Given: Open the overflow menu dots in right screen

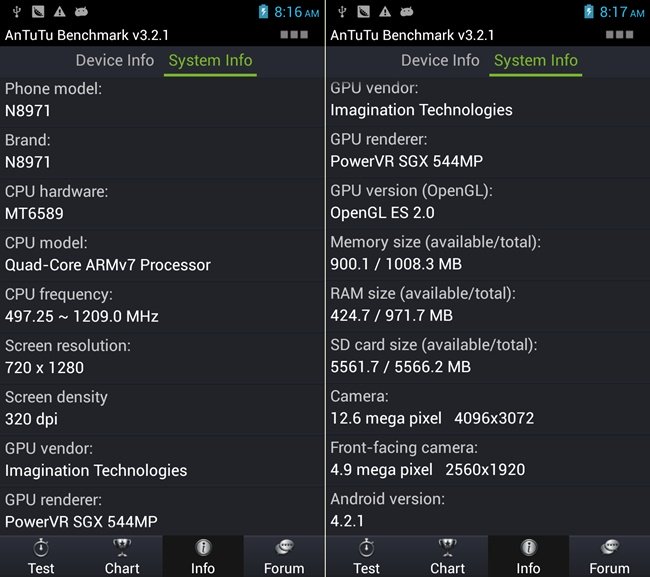Looking at the screenshot, I should tap(619, 34).
